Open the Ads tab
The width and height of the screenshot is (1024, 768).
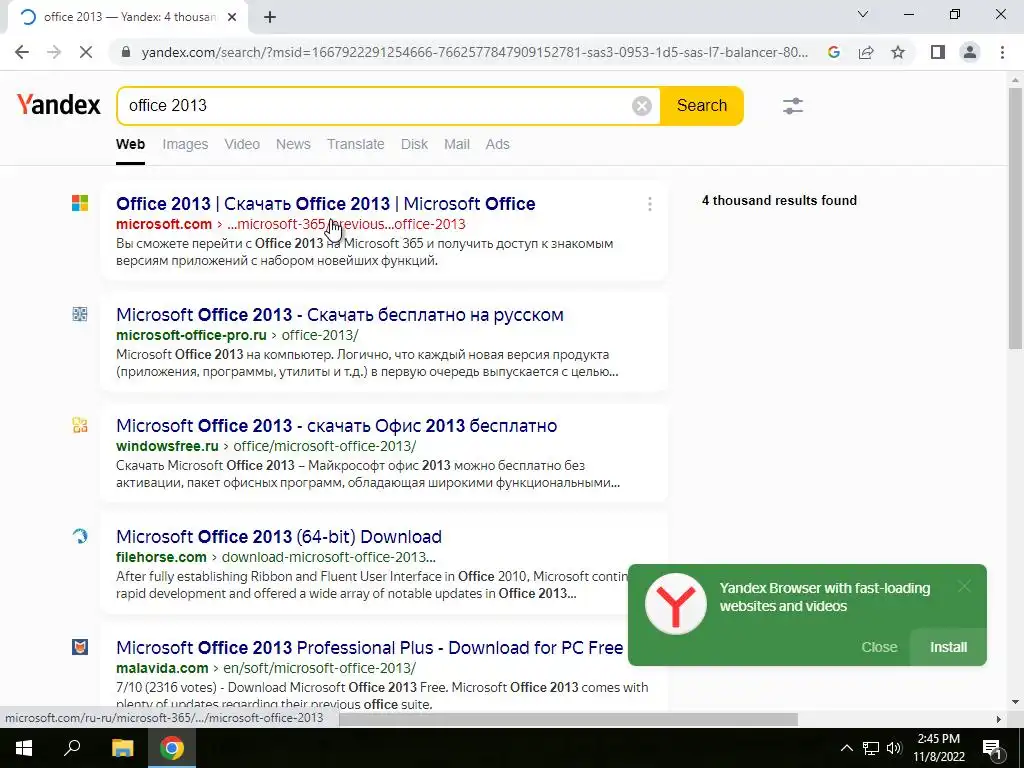pyautogui.click(x=498, y=144)
